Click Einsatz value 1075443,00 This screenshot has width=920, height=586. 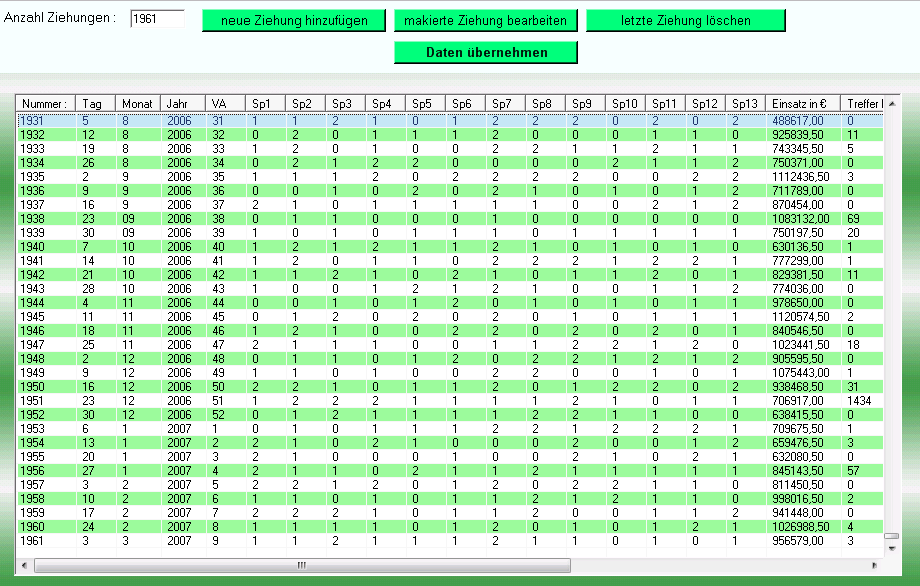[x=801, y=373]
